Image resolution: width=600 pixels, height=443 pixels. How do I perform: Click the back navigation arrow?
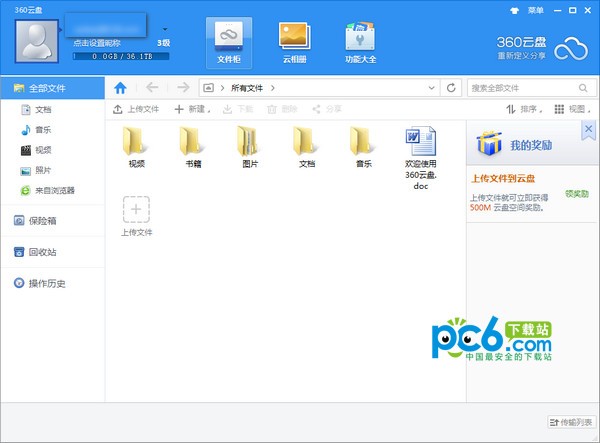coord(152,88)
